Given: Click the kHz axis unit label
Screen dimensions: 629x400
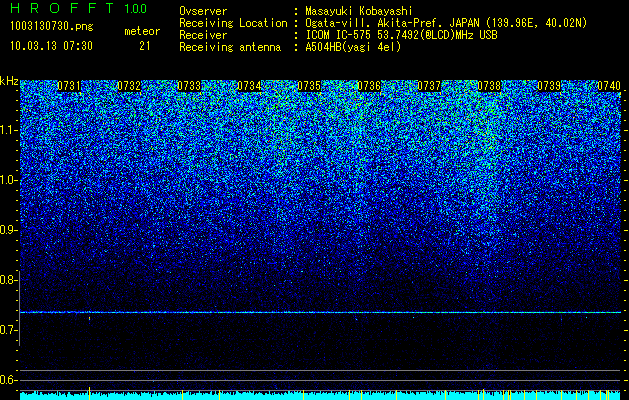Looking at the screenshot, I should (9, 81).
